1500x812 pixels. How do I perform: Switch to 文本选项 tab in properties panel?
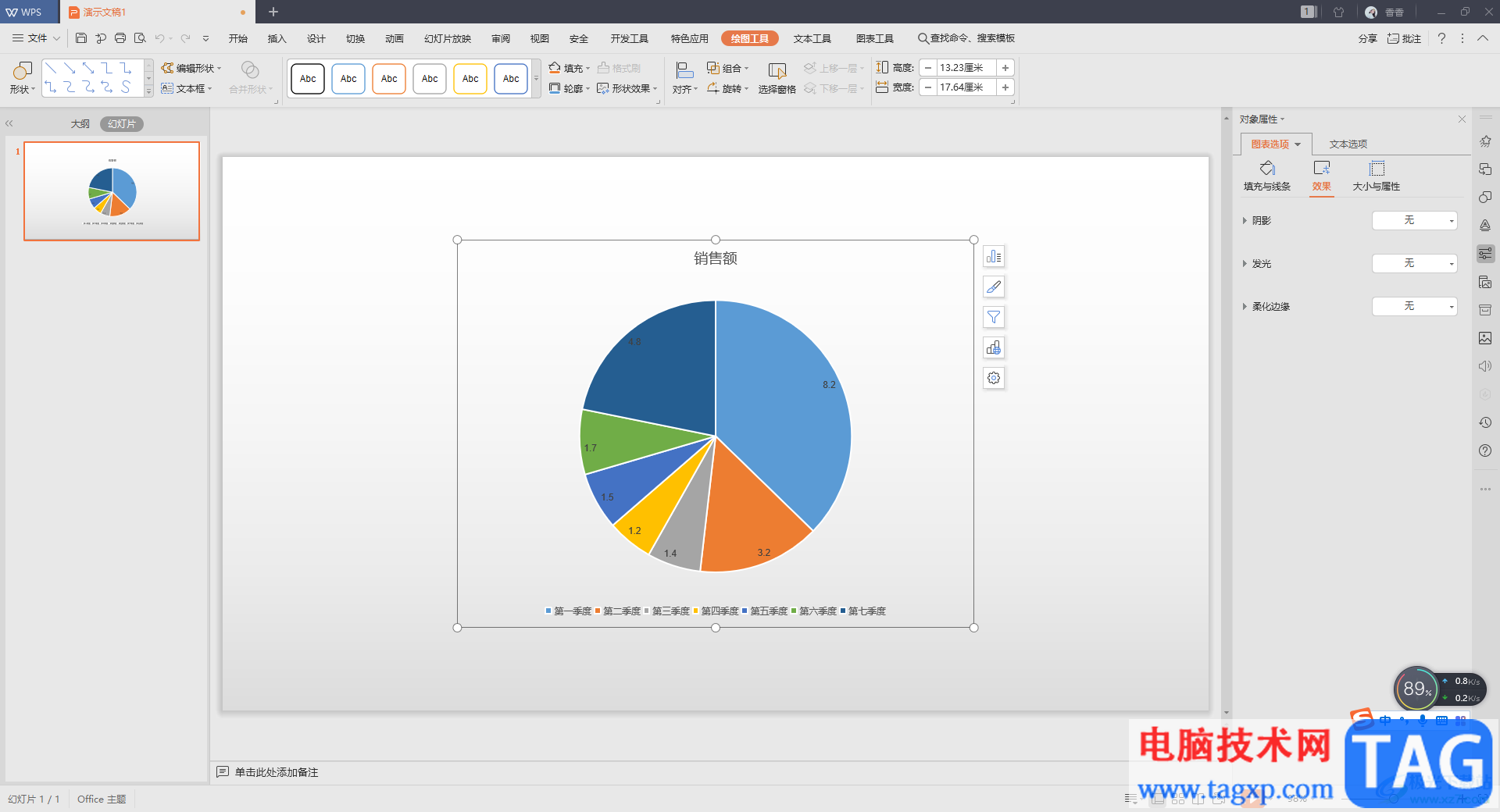click(1348, 144)
